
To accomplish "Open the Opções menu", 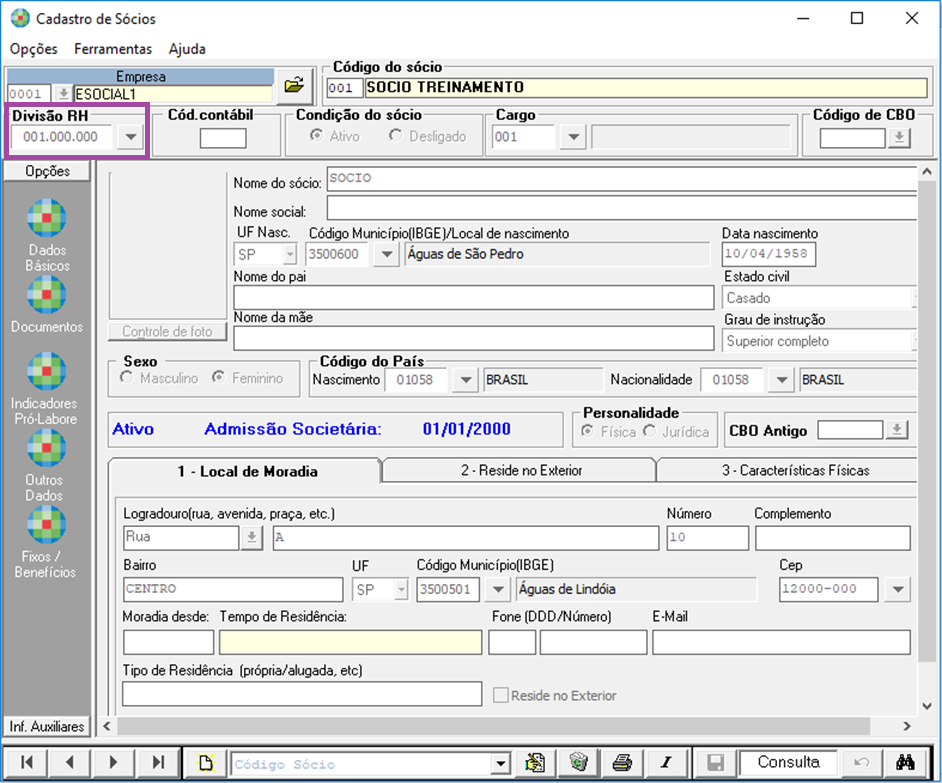I will (x=34, y=49).
